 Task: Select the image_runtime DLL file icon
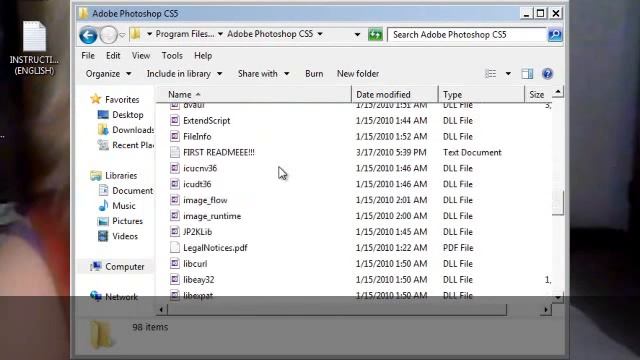tap(175, 216)
